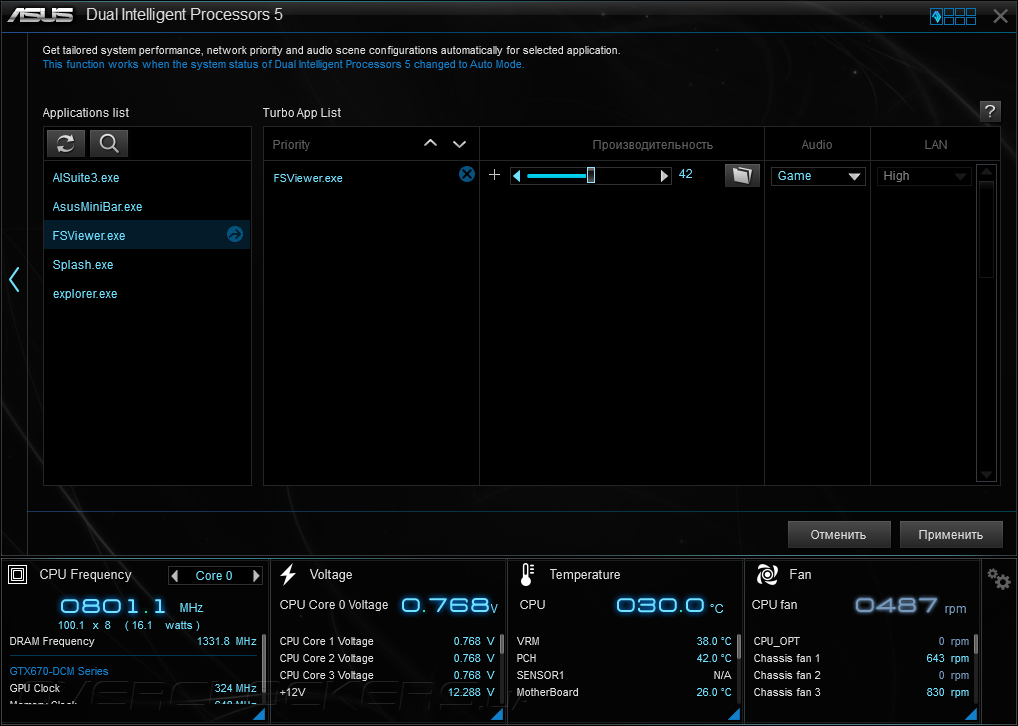Move priority down with down chevron

click(x=460, y=144)
